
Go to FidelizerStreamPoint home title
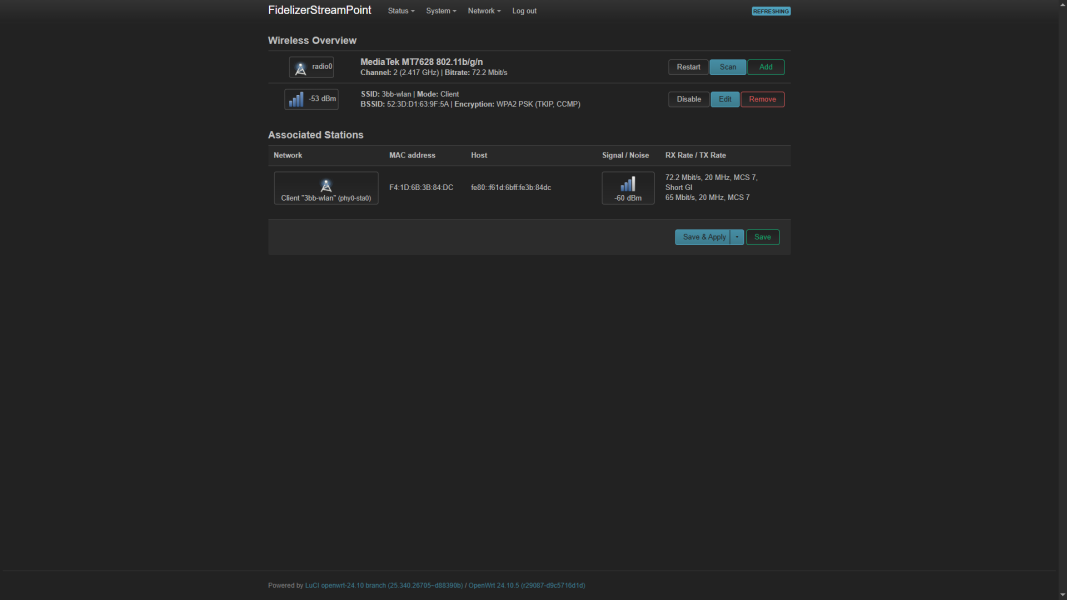point(319,10)
